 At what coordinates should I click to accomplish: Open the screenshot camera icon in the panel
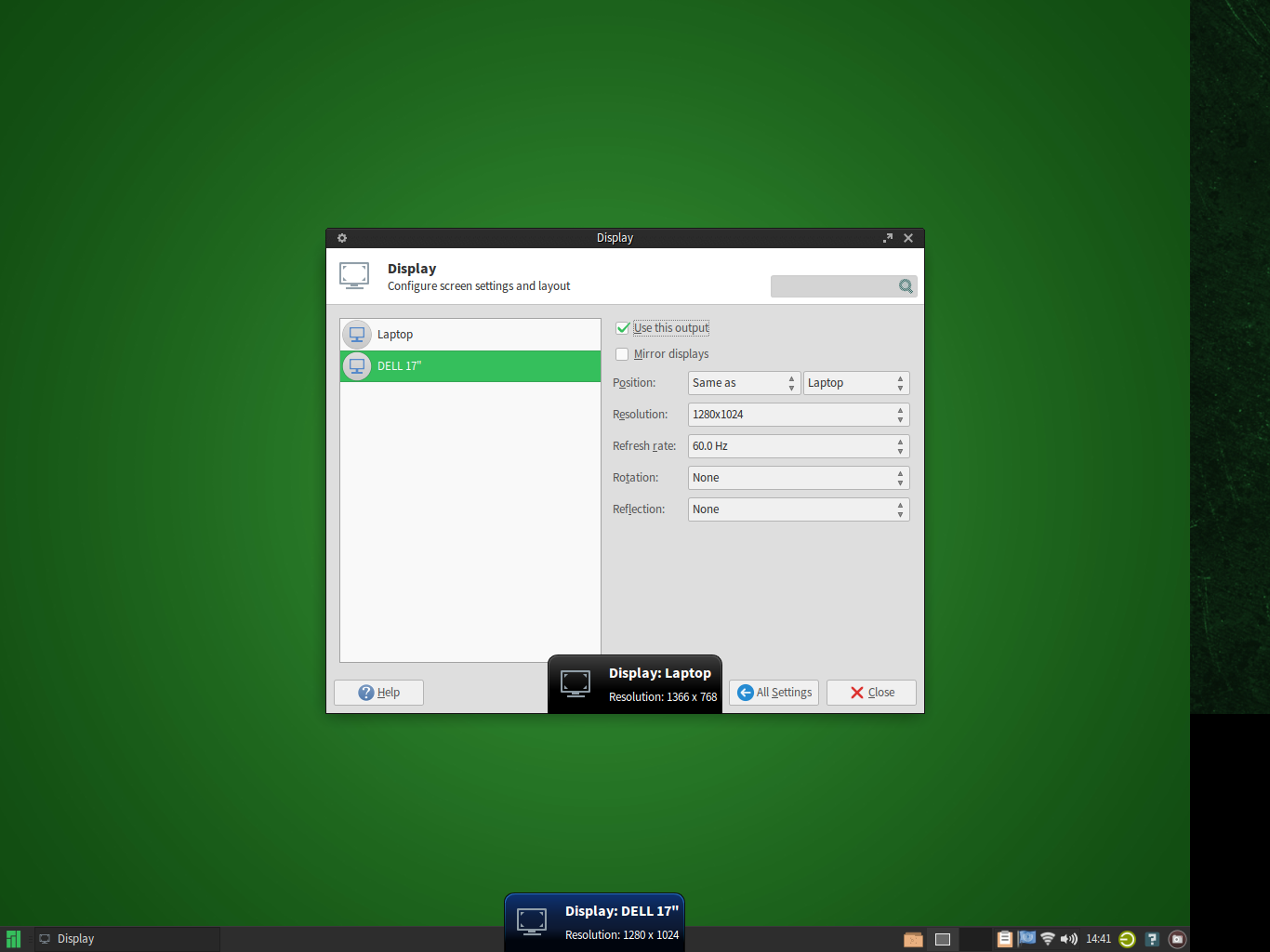(1177, 939)
